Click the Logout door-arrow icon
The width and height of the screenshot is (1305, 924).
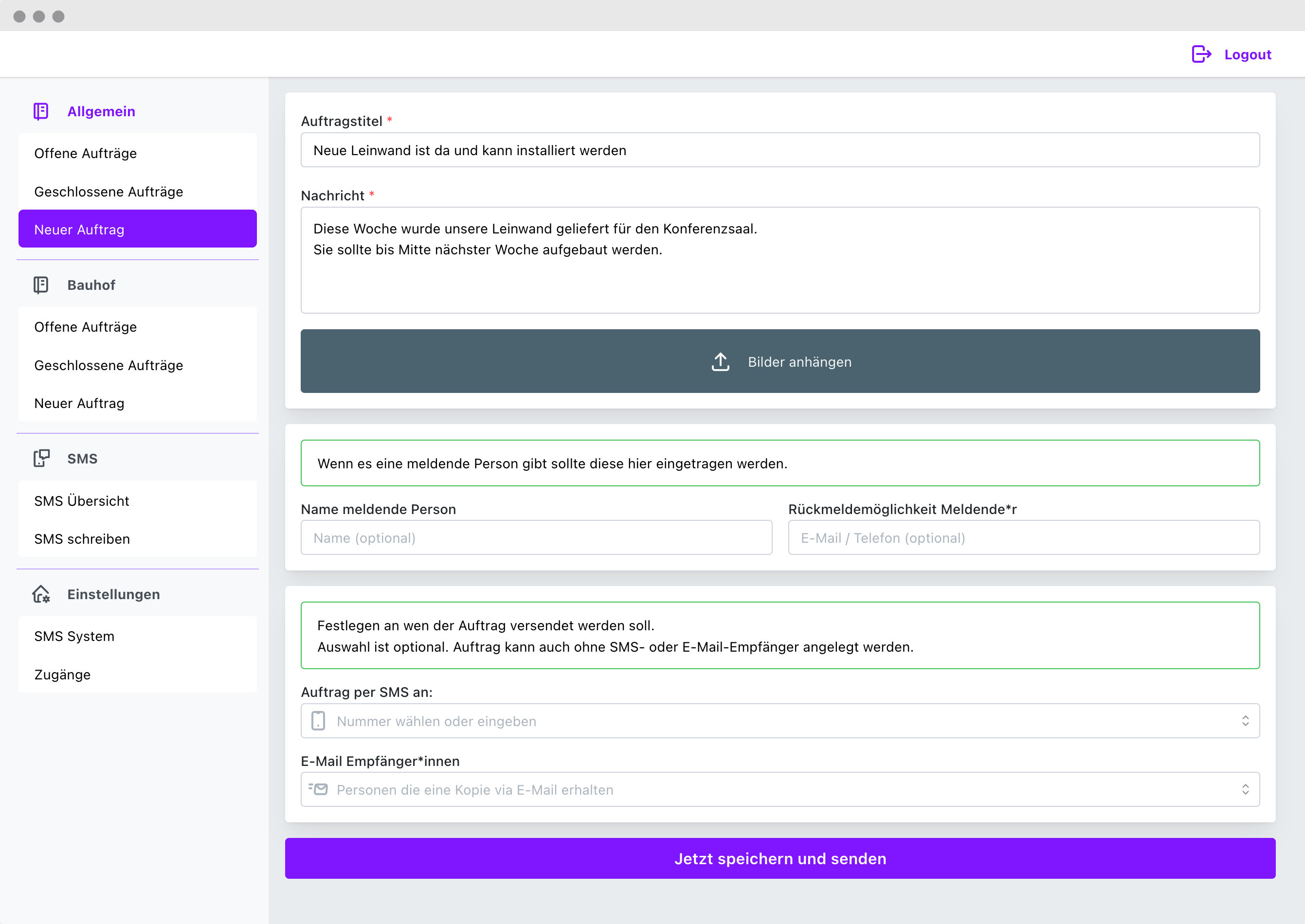pos(1201,54)
